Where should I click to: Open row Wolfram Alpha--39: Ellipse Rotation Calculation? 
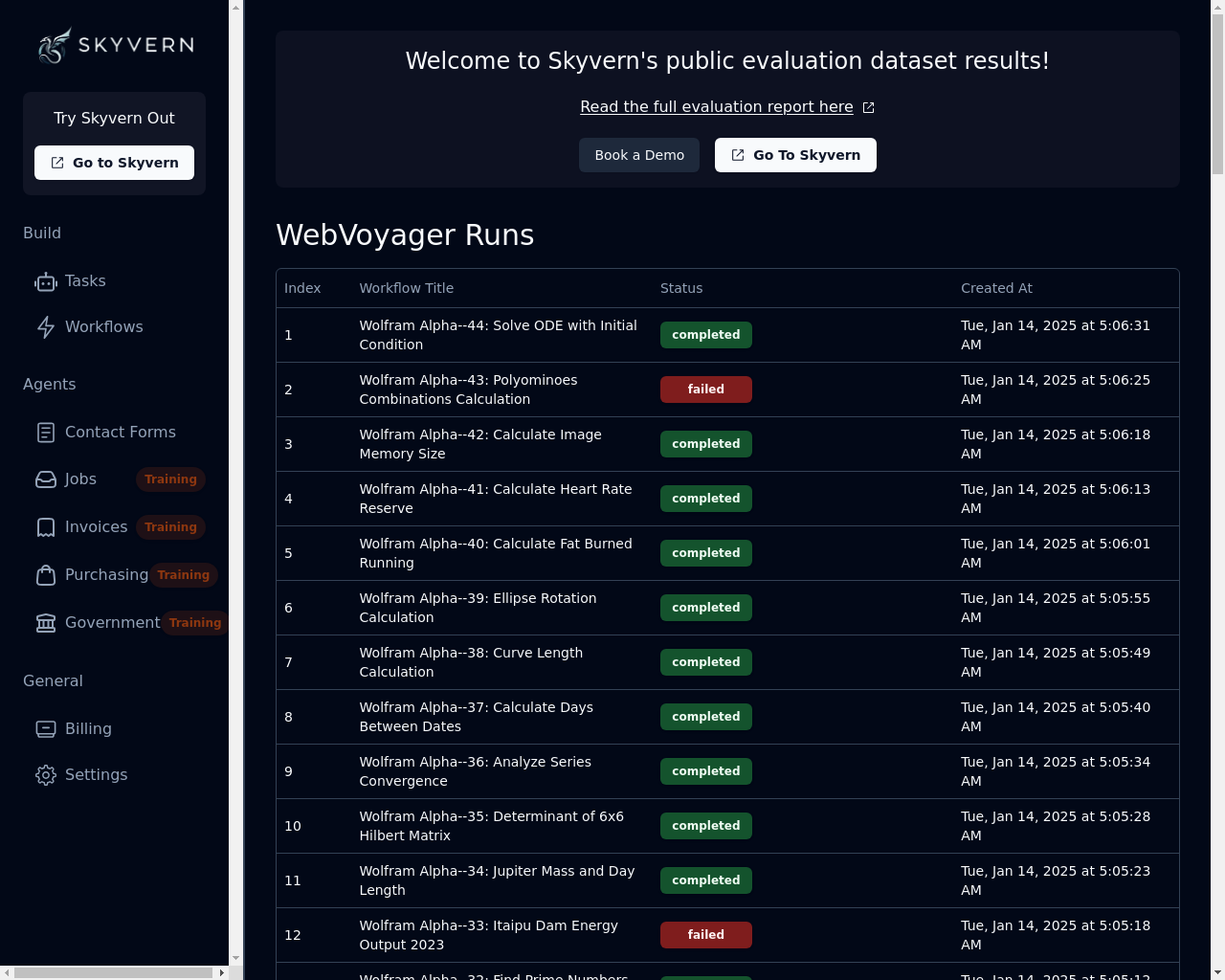pyautogui.click(x=727, y=608)
